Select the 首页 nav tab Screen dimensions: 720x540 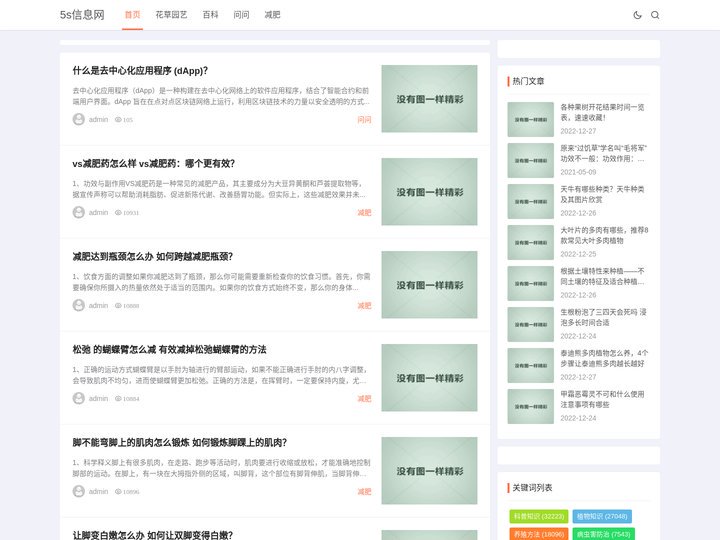pyautogui.click(x=132, y=15)
